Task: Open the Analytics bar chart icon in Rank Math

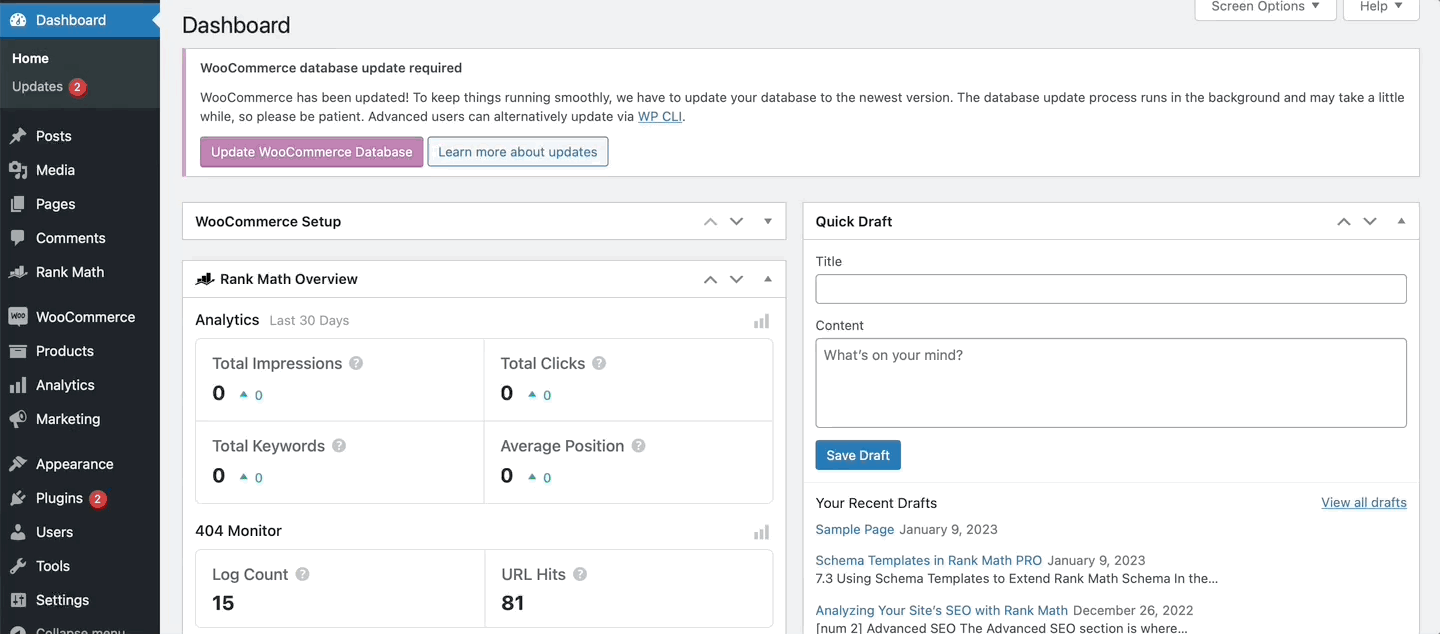Action: [x=761, y=321]
